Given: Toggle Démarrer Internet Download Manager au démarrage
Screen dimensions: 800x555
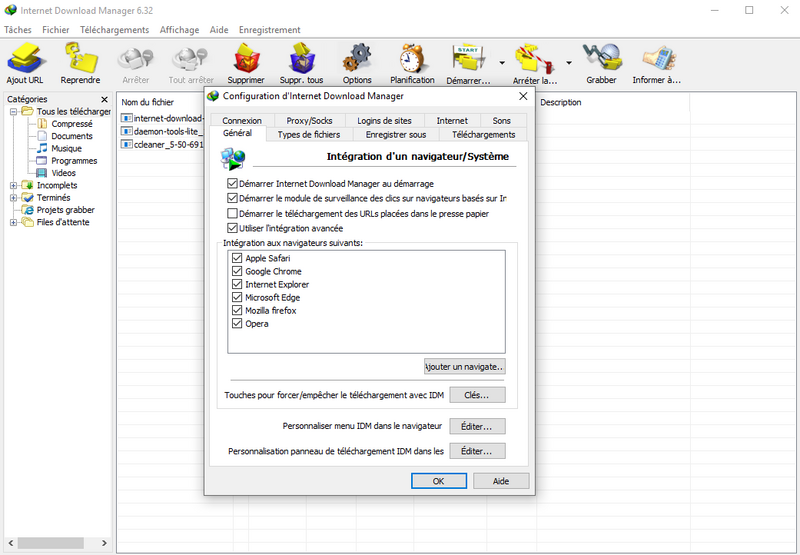Looking at the screenshot, I should pyautogui.click(x=232, y=183).
